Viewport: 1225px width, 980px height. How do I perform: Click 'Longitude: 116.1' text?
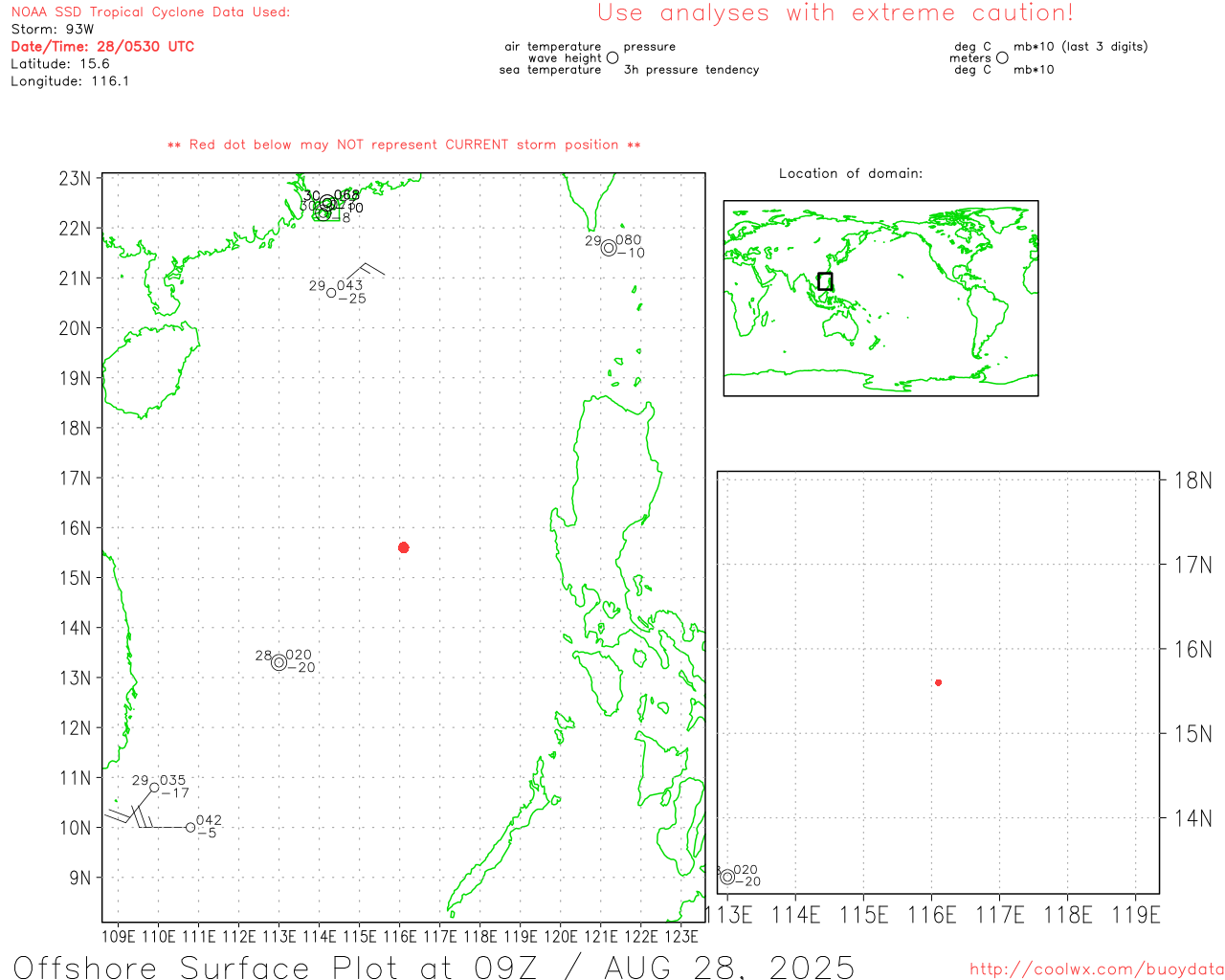(70, 81)
